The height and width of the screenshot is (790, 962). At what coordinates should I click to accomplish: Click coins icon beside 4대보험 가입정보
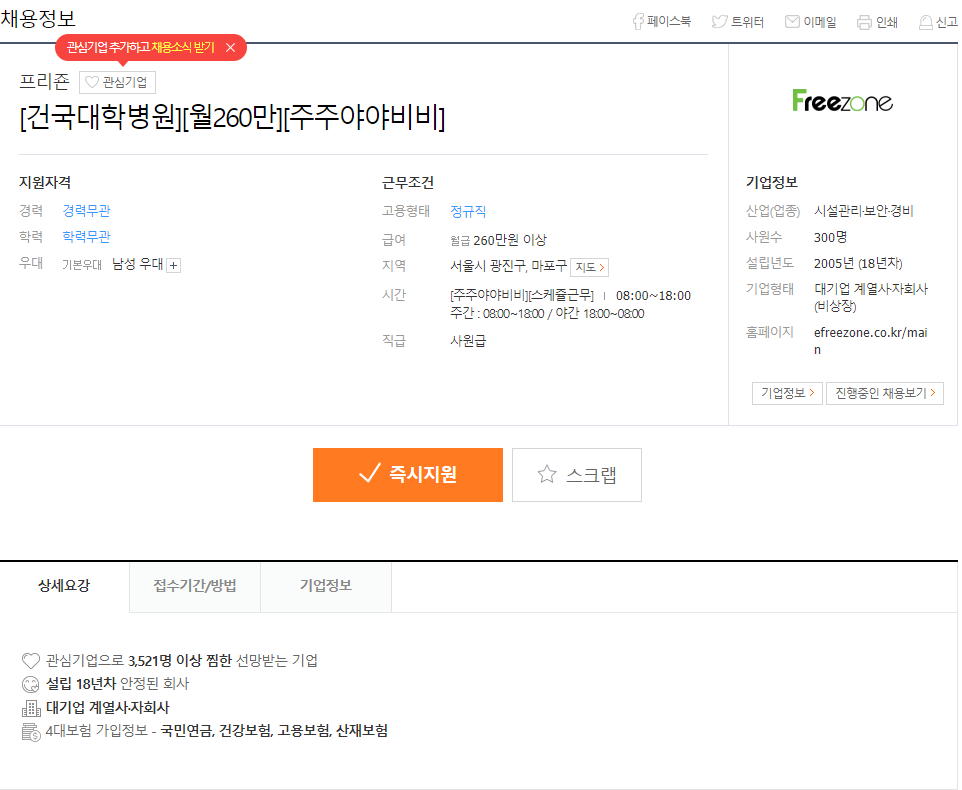coord(31,731)
